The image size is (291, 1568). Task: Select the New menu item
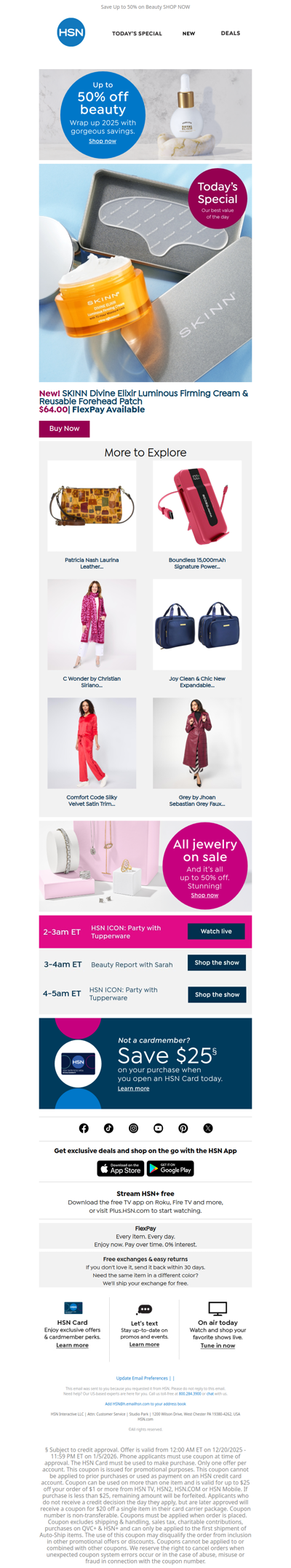click(x=188, y=33)
